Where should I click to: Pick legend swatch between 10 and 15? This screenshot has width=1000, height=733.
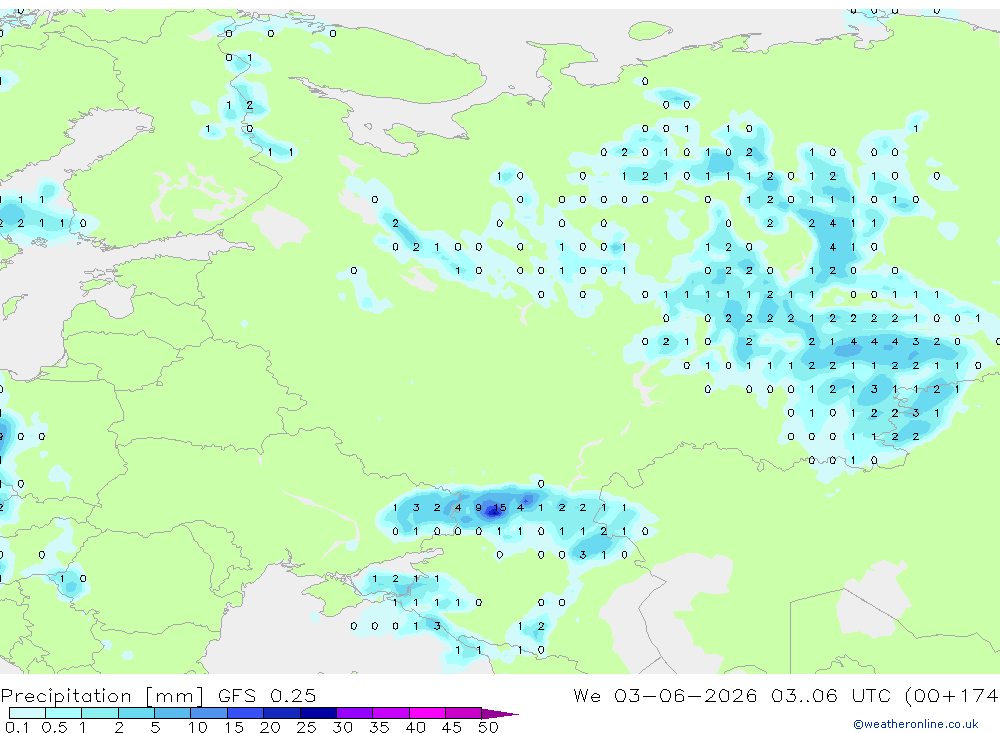(209, 713)
